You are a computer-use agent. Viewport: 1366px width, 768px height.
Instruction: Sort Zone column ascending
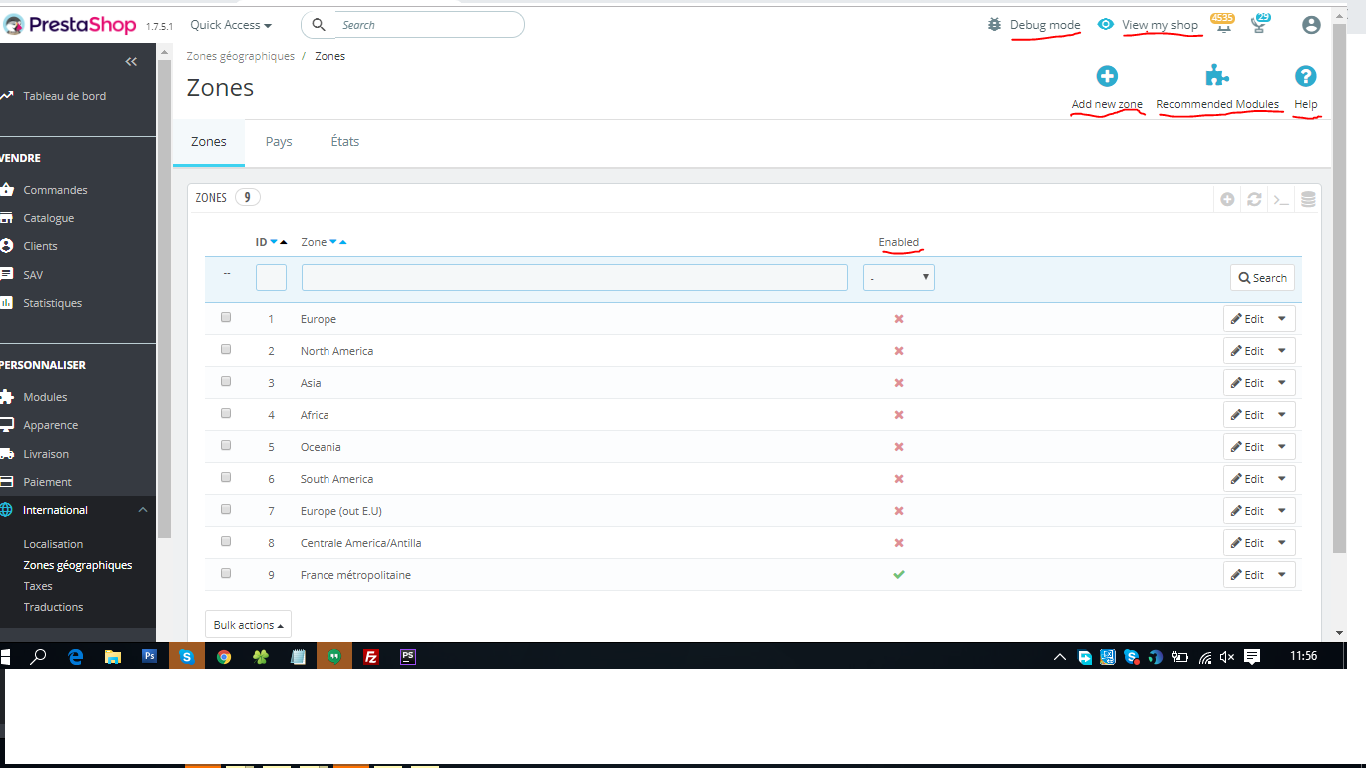point(343,242)
